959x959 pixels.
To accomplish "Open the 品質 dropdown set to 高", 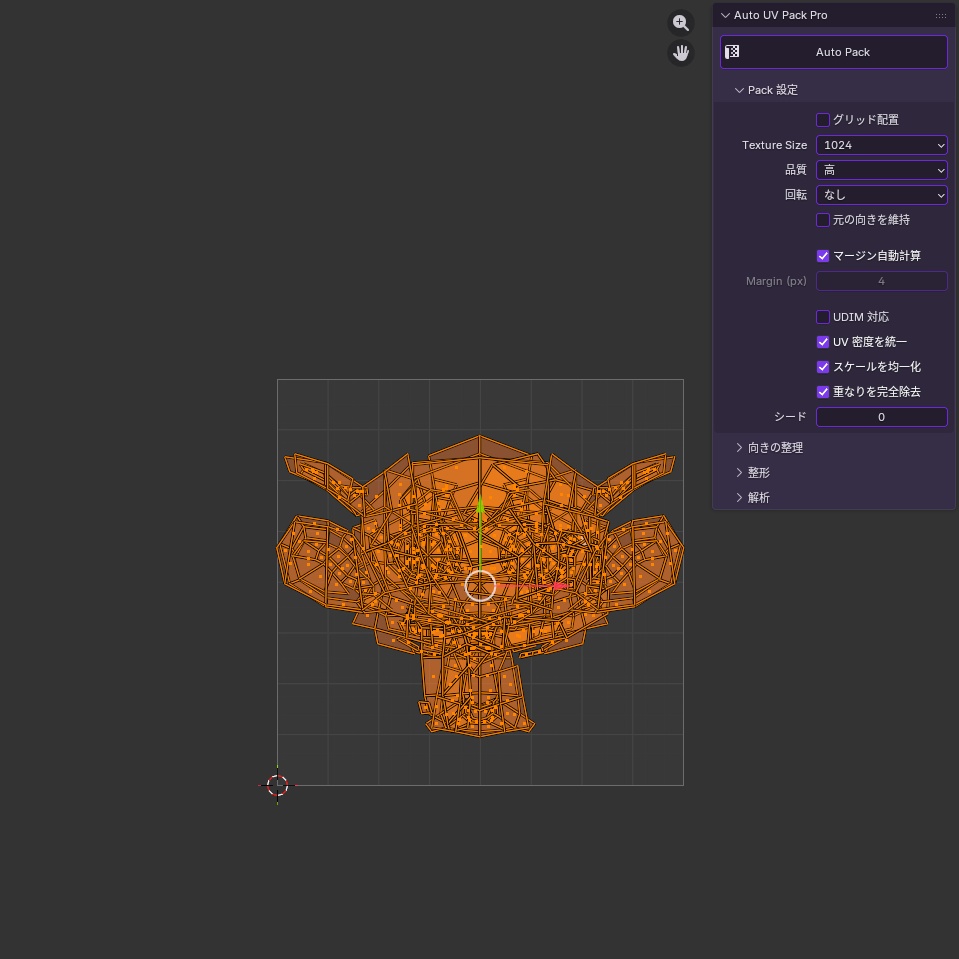I will click(881, 170).
